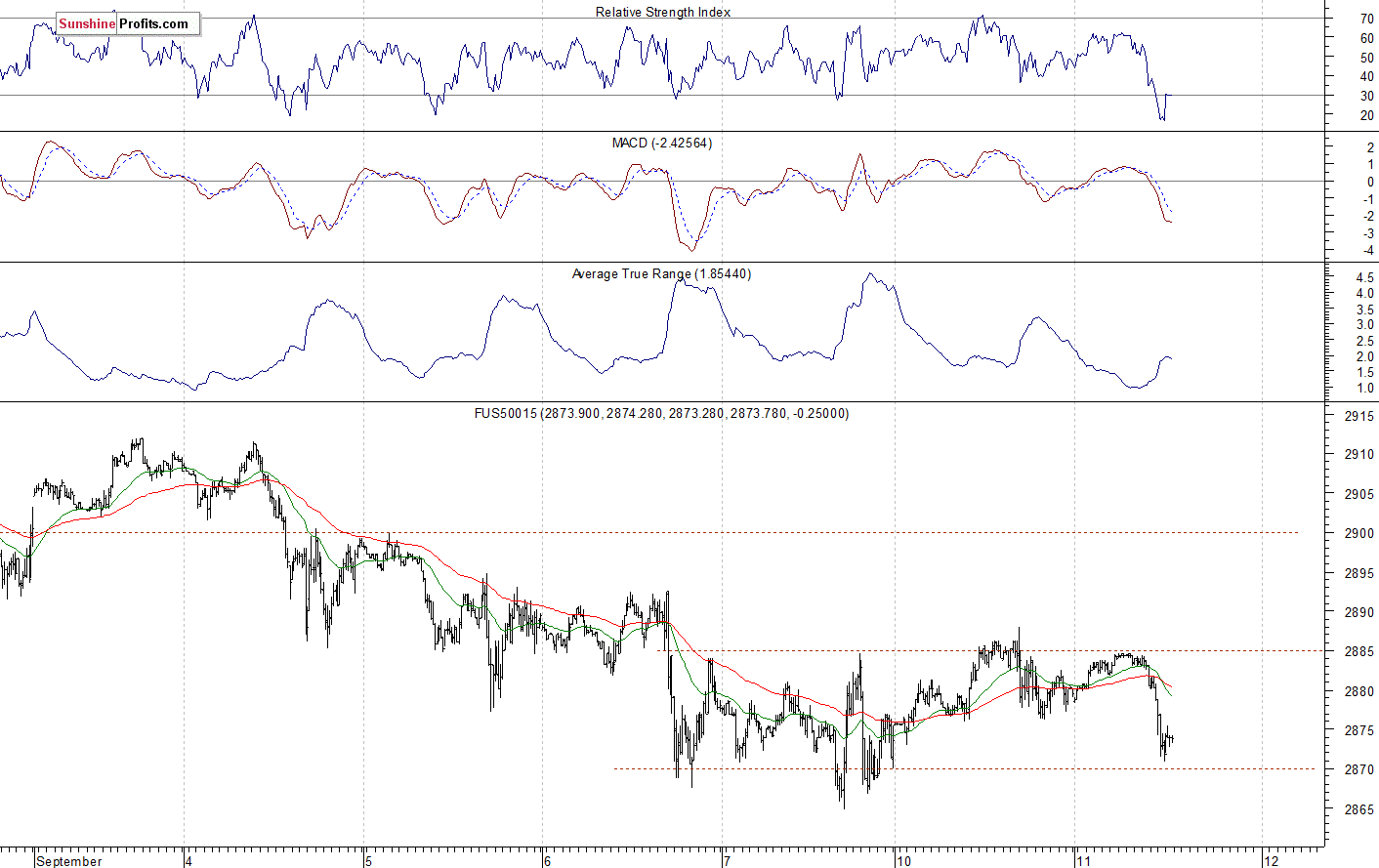
Task: Click the ATR axis value 2.0
Action: [1365, 357]
